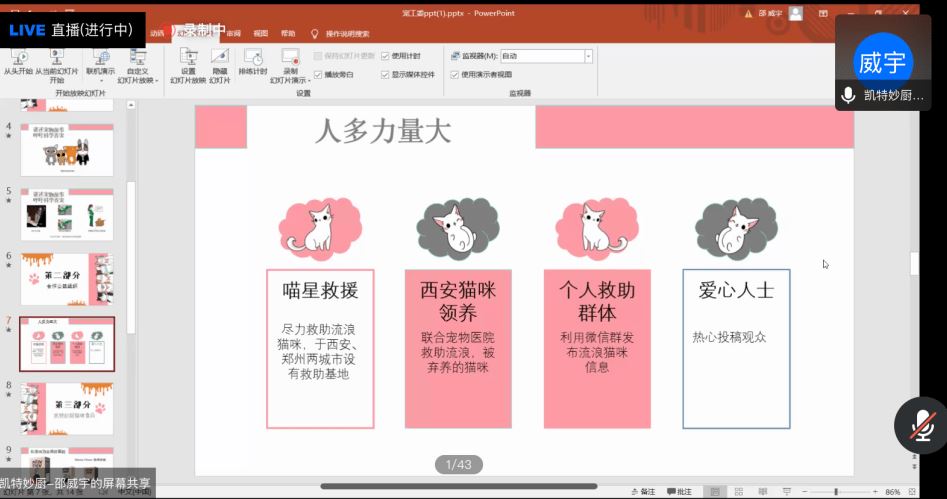947x499 pixels.
Task: Start Slide Show from status bar icon
Action: tap(786, 492)
